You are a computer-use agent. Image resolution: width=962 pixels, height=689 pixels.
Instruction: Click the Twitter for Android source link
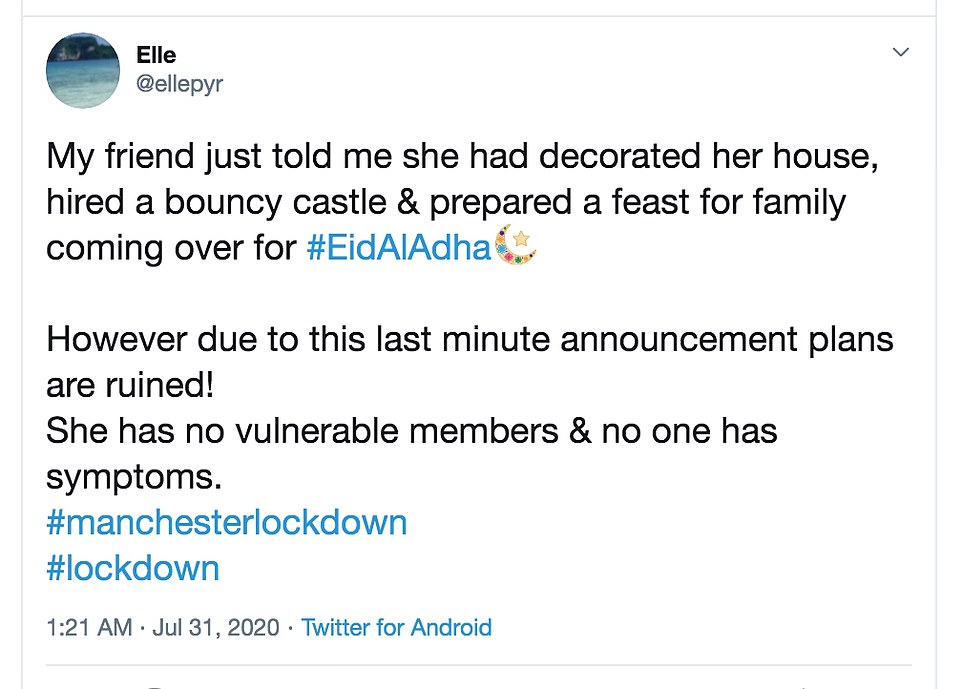396,628
